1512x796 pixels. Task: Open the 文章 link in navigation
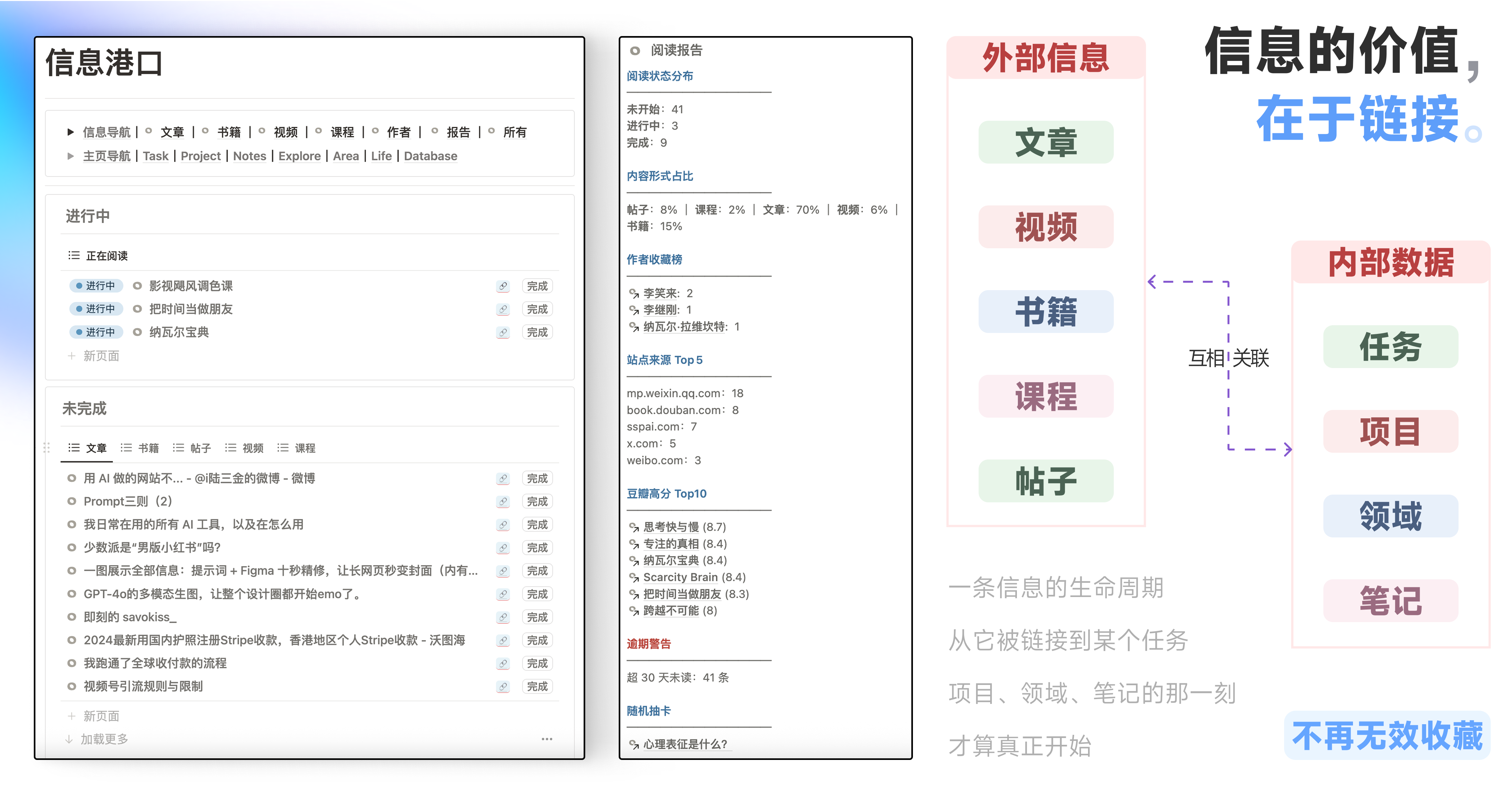click(172, 132)
